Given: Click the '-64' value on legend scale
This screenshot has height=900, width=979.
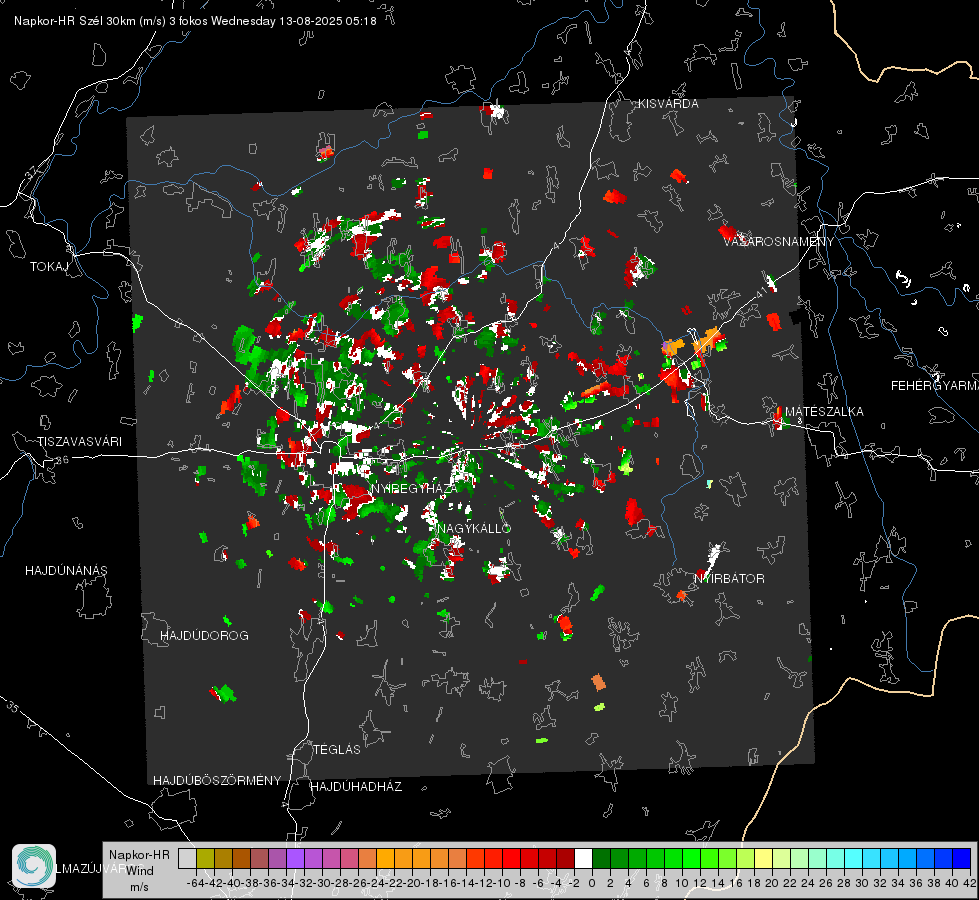Looking at the screenshot, I should pos(196,883).
